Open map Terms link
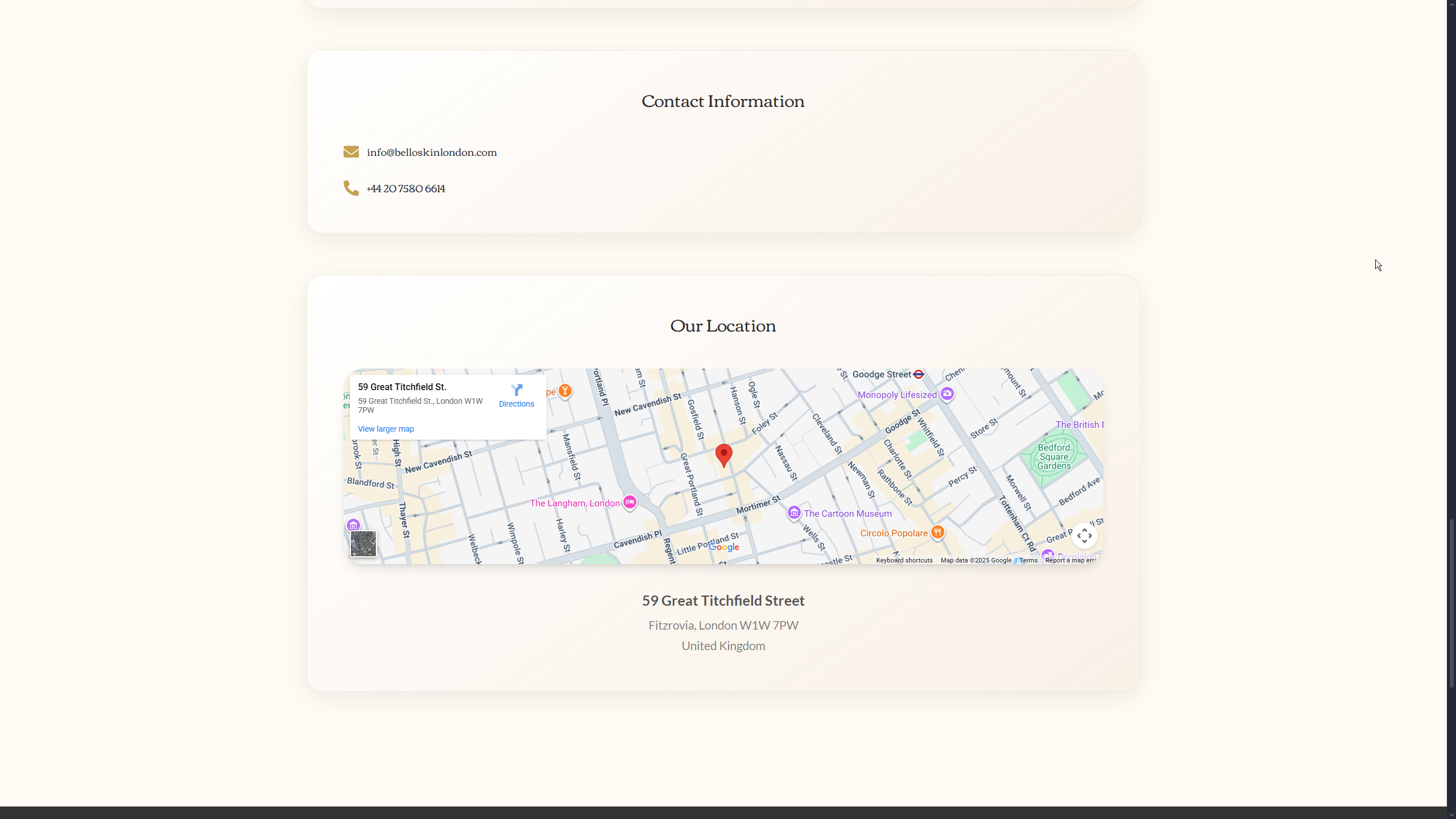 pyautogui.click(x=1028, y=560)
